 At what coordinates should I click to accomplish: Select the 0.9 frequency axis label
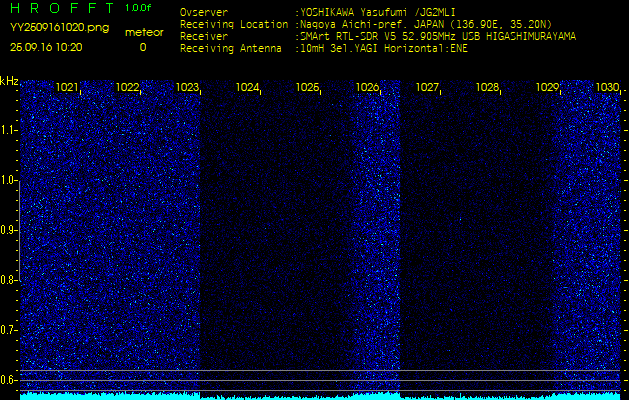(8, 230)
